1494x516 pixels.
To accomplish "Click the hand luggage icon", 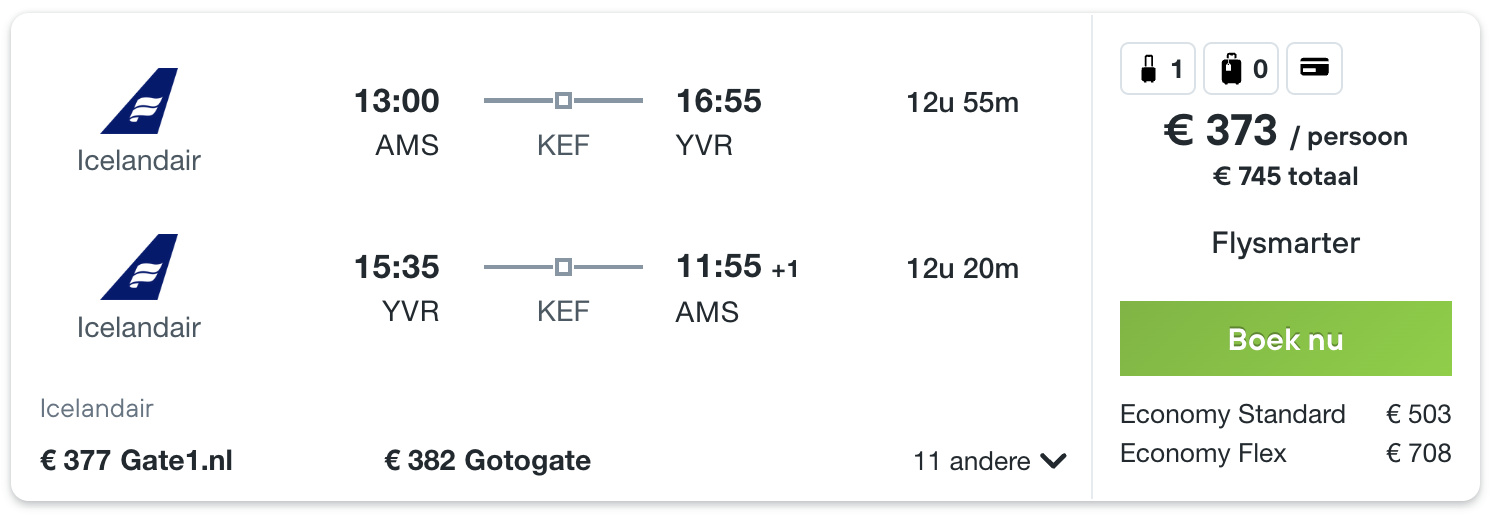I will 1148,69.
